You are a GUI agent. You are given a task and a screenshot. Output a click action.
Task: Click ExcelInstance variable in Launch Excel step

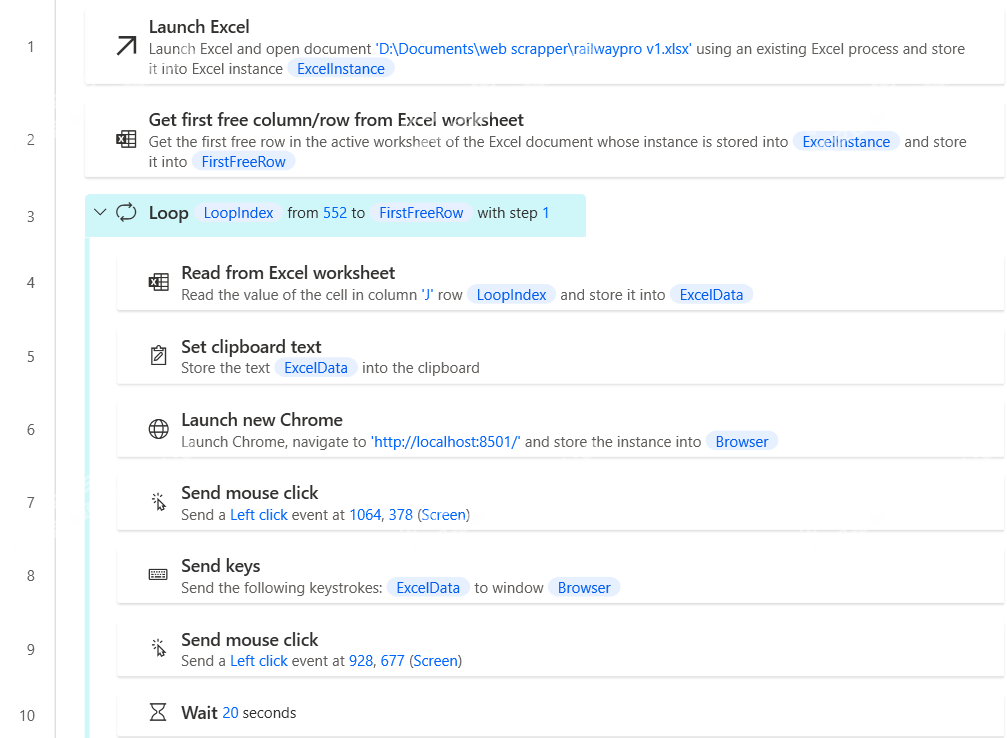tap(340, 69)
